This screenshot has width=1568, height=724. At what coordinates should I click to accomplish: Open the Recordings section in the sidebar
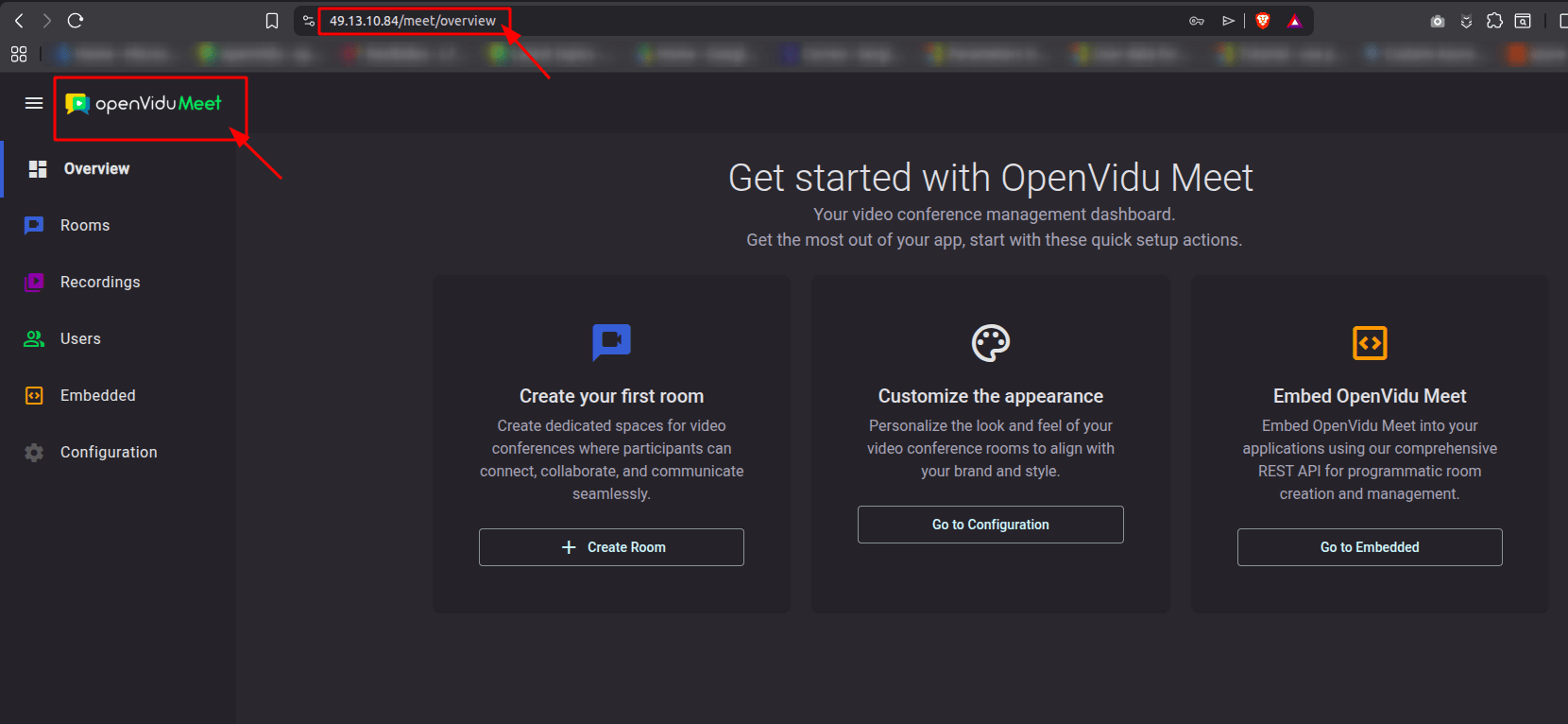click(118, 282)
